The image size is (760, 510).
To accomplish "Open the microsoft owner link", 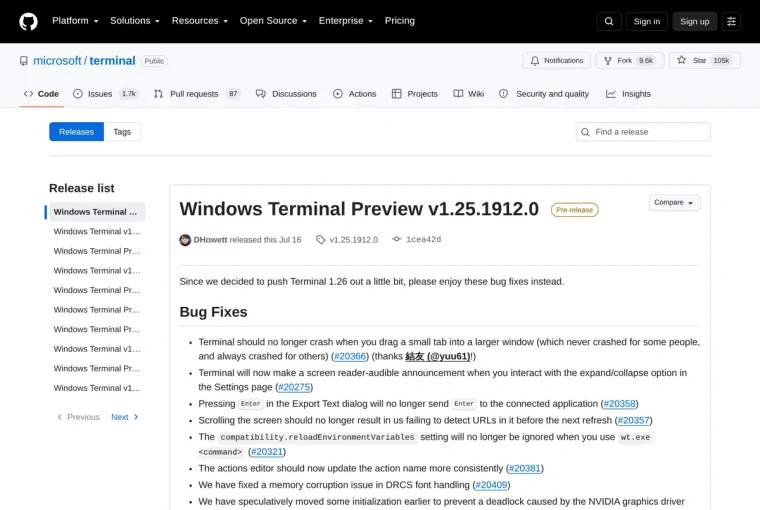I will pyautogui.click(x=57, y=61).
